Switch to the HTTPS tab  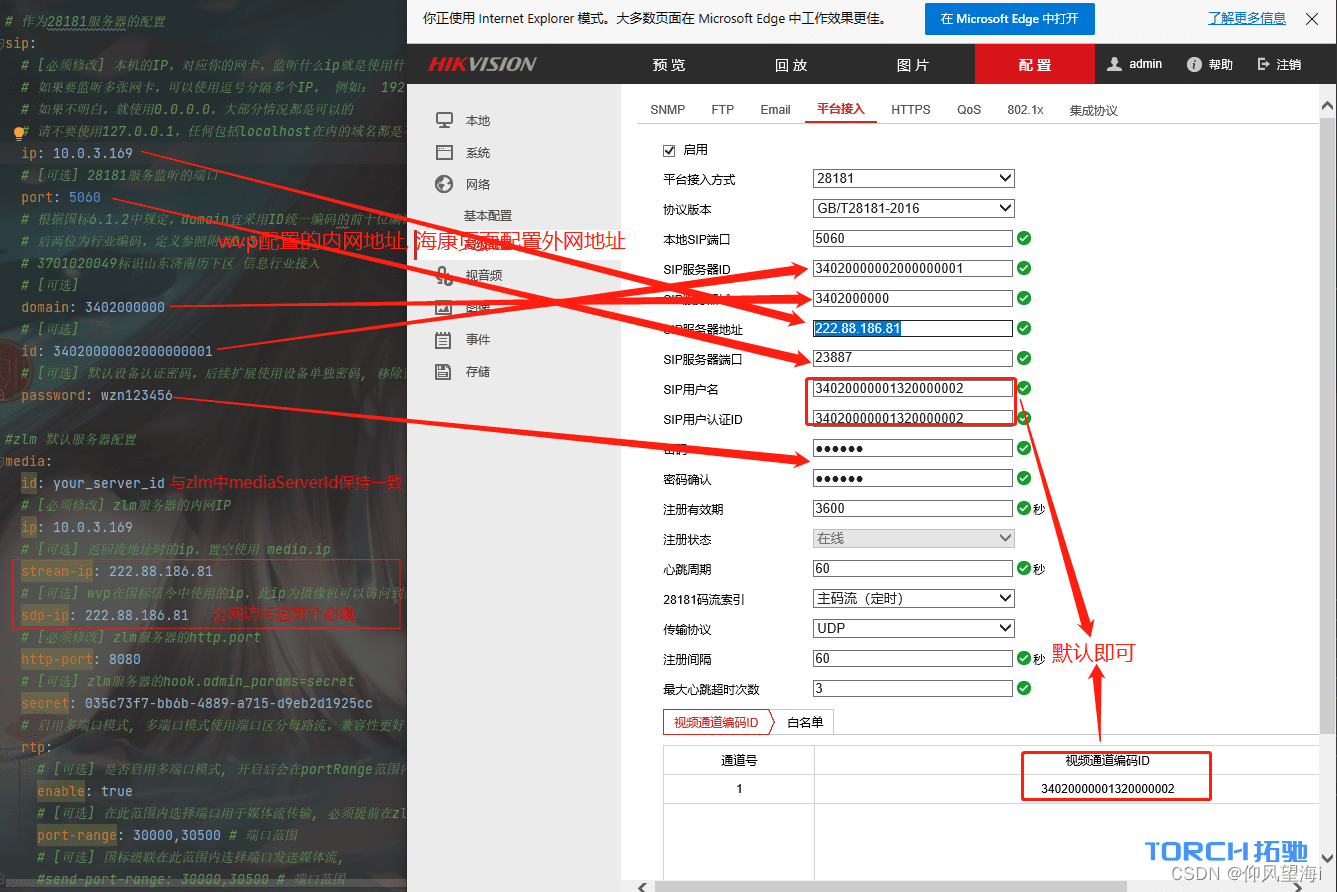pos(910,110)
